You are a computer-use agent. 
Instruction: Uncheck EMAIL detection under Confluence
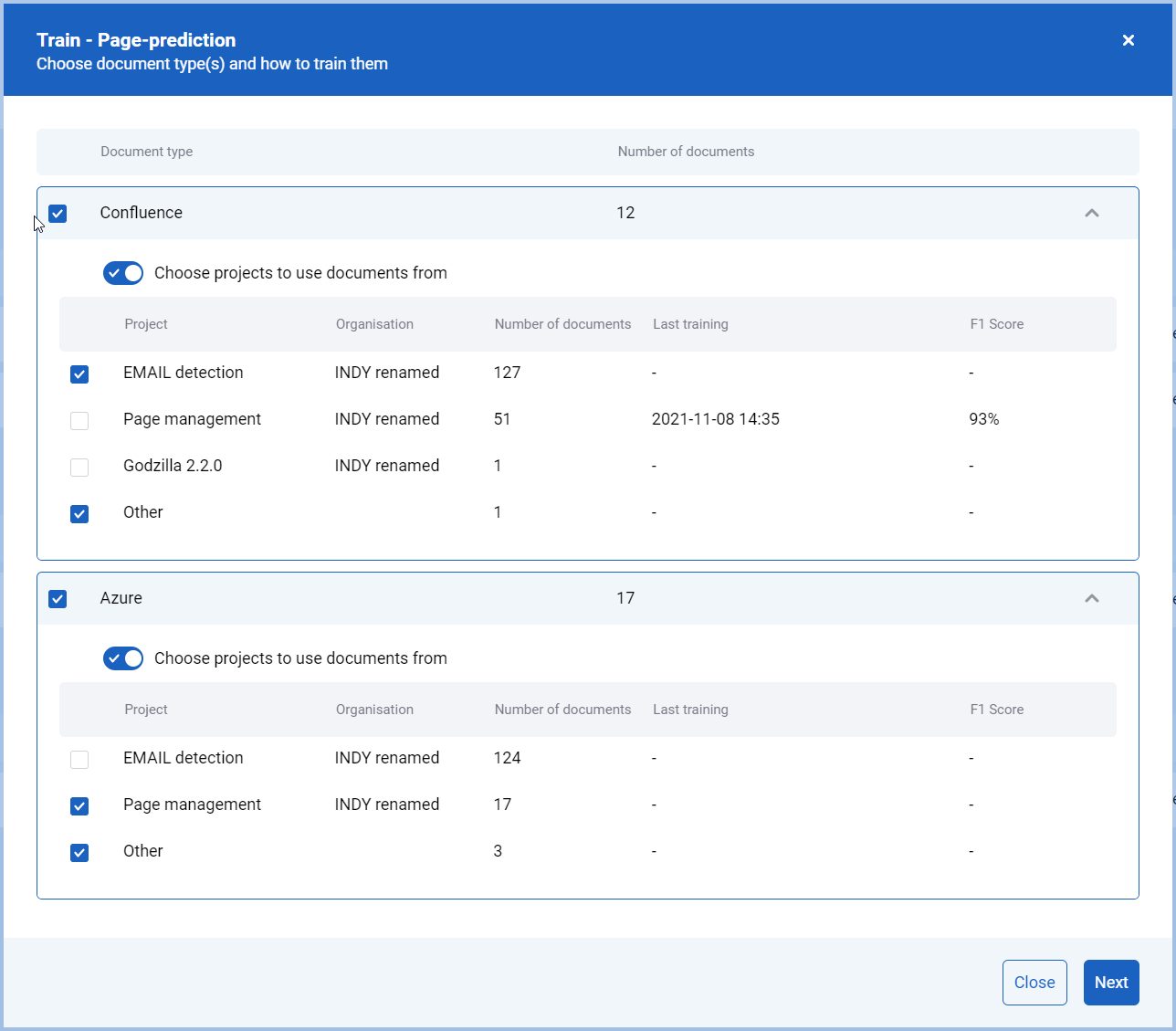click(x=79, y=374)
